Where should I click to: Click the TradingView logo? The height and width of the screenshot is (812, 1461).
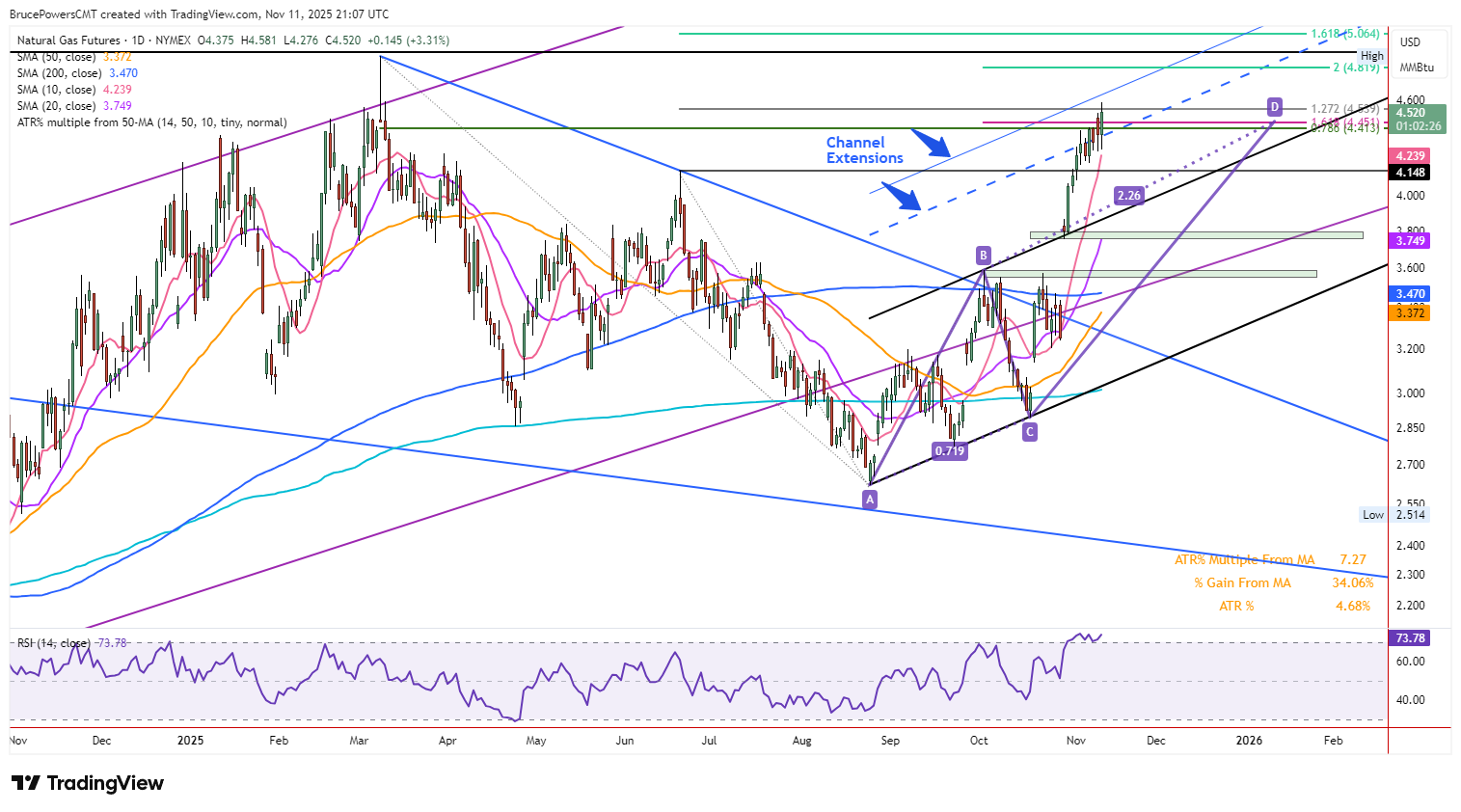[x=88, y=783]
